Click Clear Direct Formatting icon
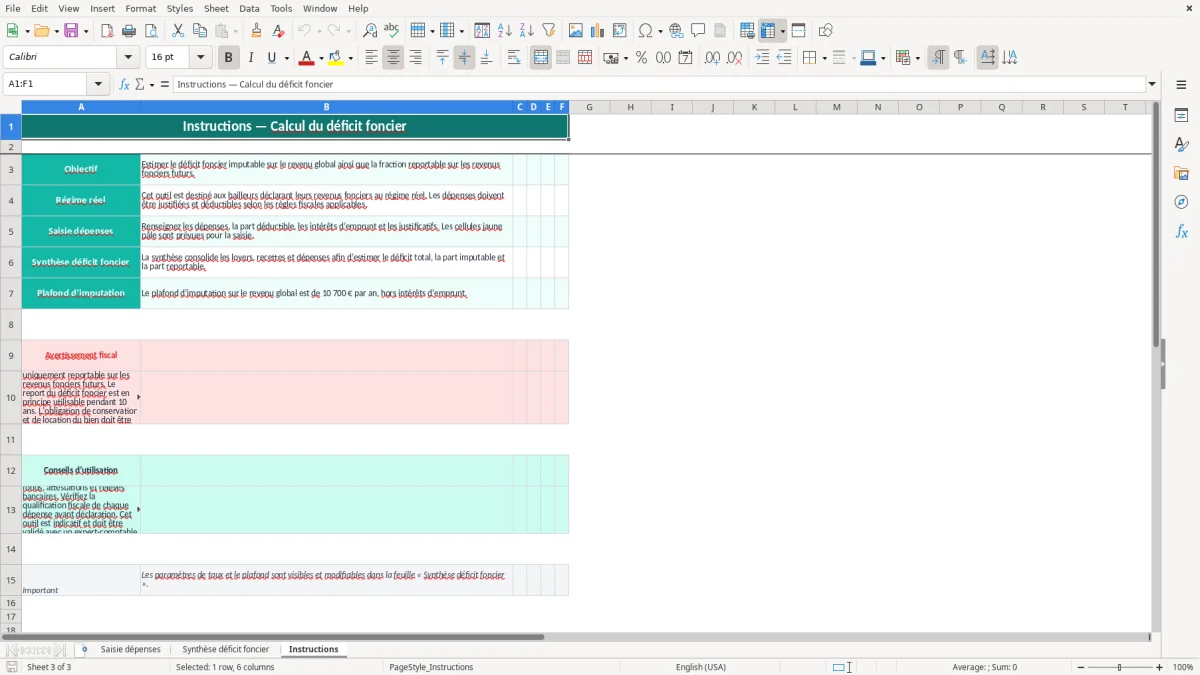The image size is (1200, 675). [x=278, y=31]
